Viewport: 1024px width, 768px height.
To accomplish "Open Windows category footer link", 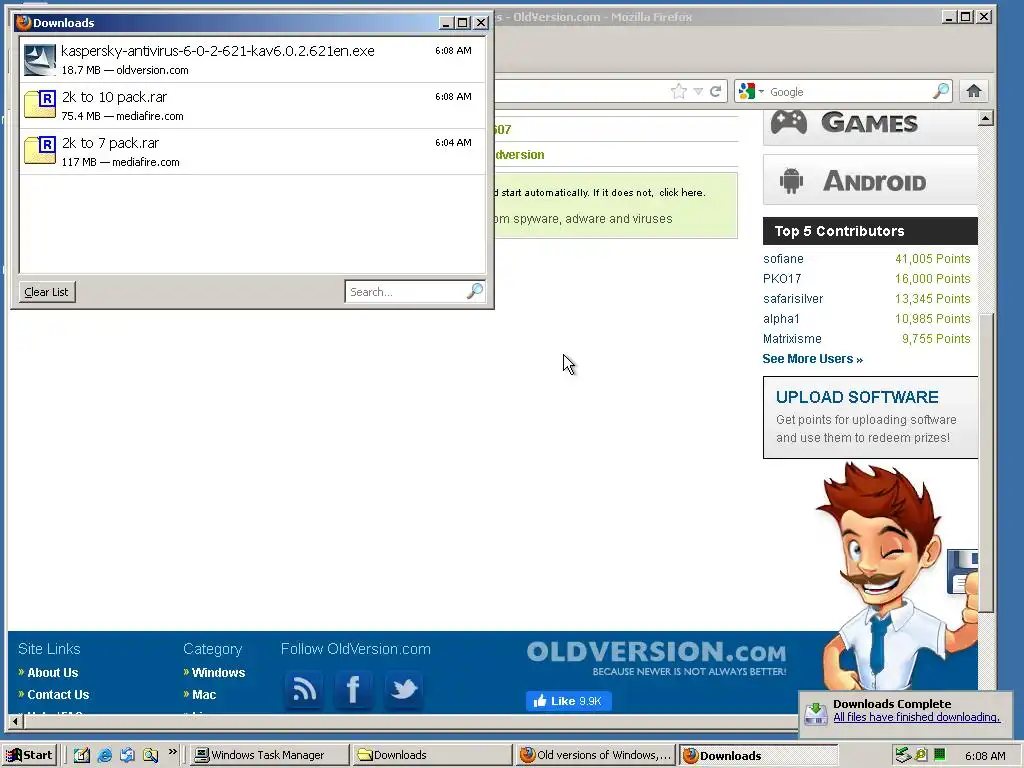I will point(218,673).
